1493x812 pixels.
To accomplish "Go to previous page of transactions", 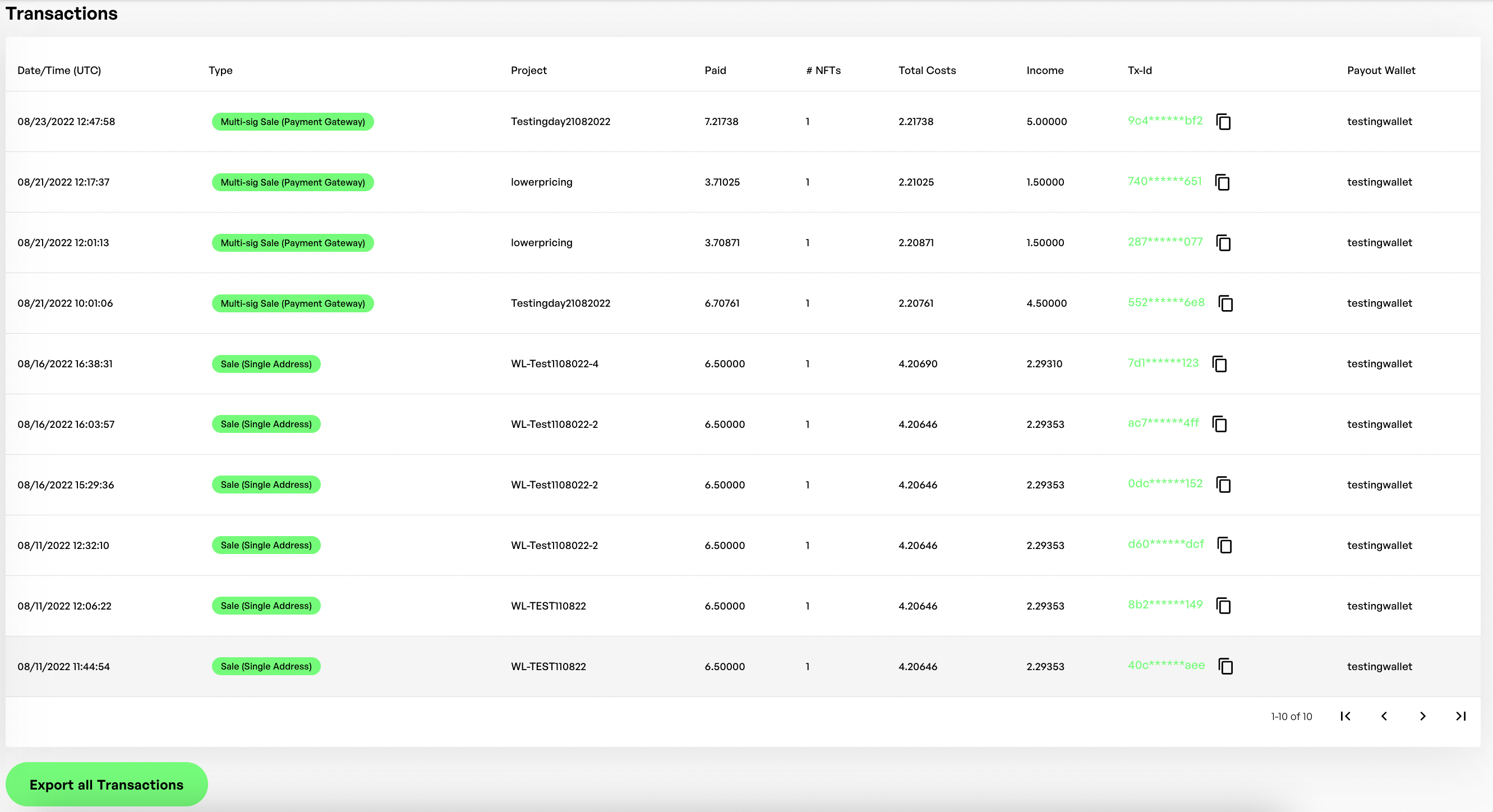I will [x=1384, y=716].
